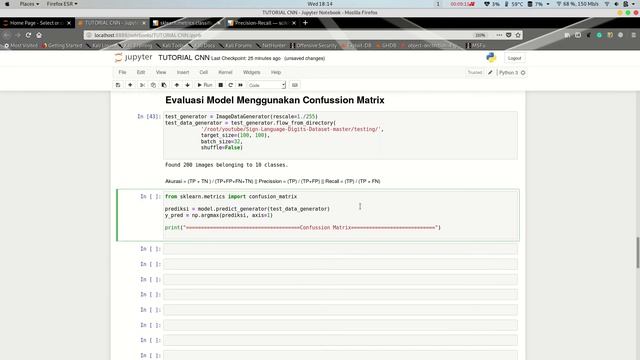Open the command palette keyboard icon
The width and height of the screenshot is (640, 360).
295,85
